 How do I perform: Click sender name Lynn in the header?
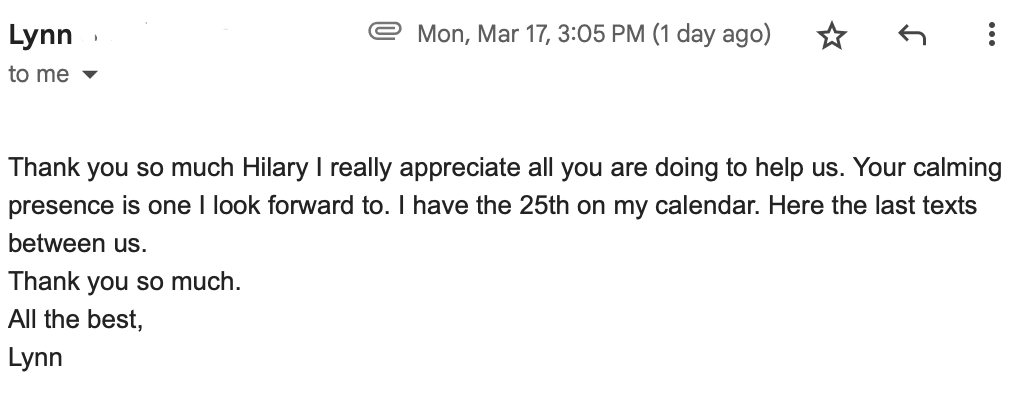coord(40,36)
